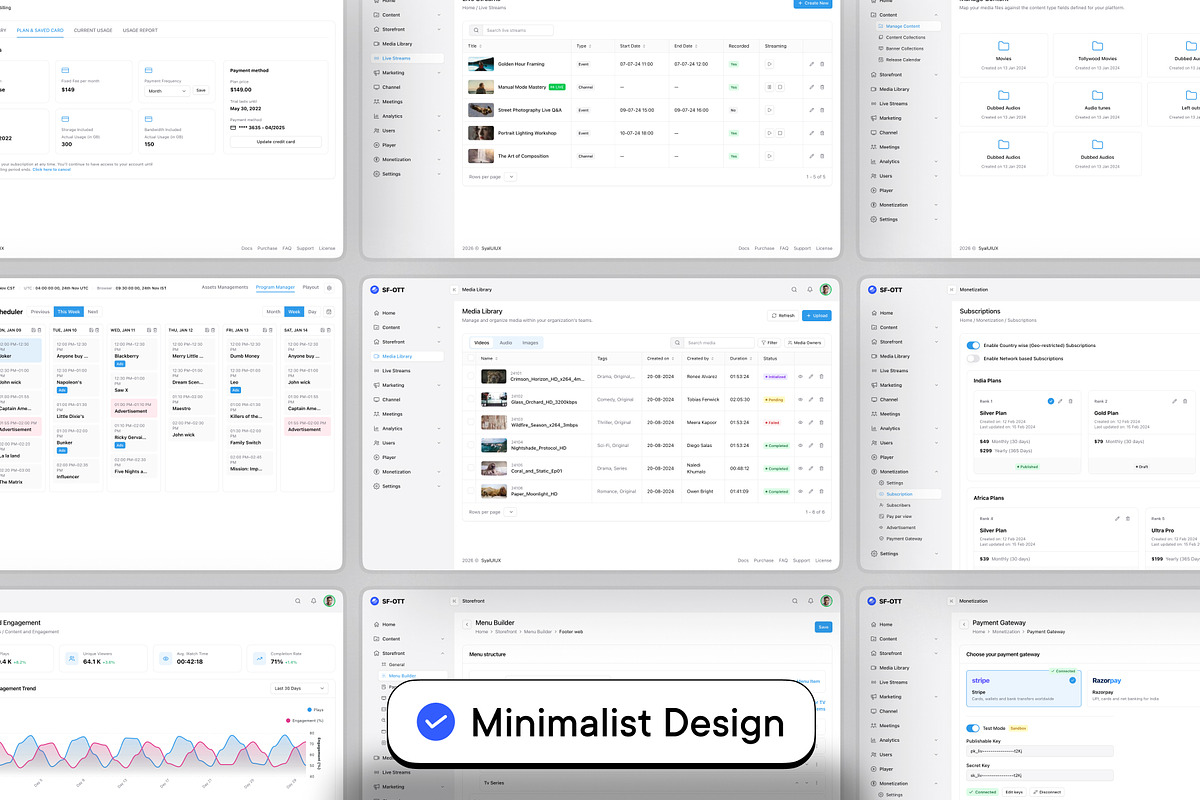The width and height of the screenshot is (1200, 800).
Task: Expand Storefront in Media Library screen sidebar
Action: pyautogui.click(x=439, y=342)
